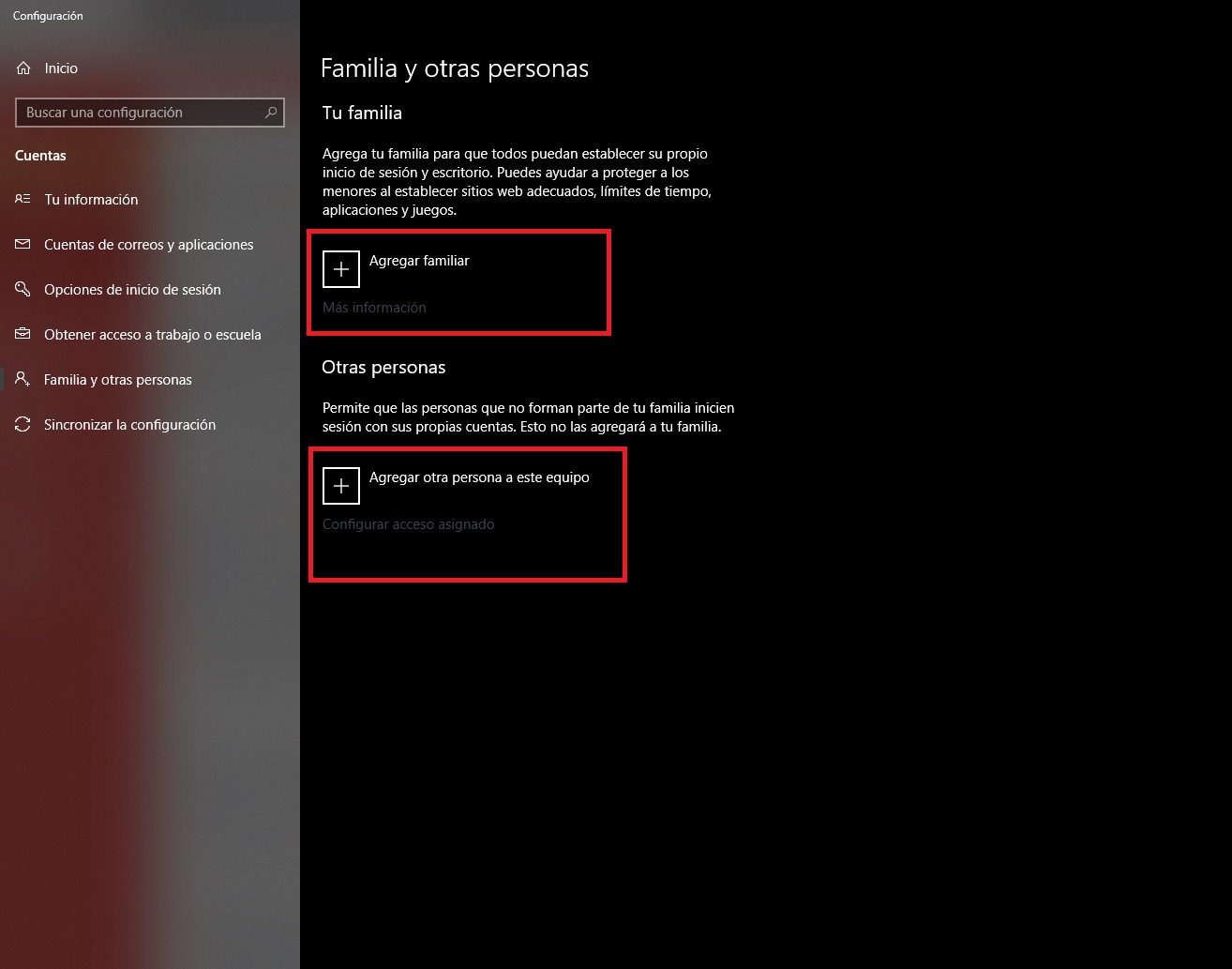1232x969 pixels.
Task: Click Agregar otra persona a este equipo label
Action: coord(479,477)
